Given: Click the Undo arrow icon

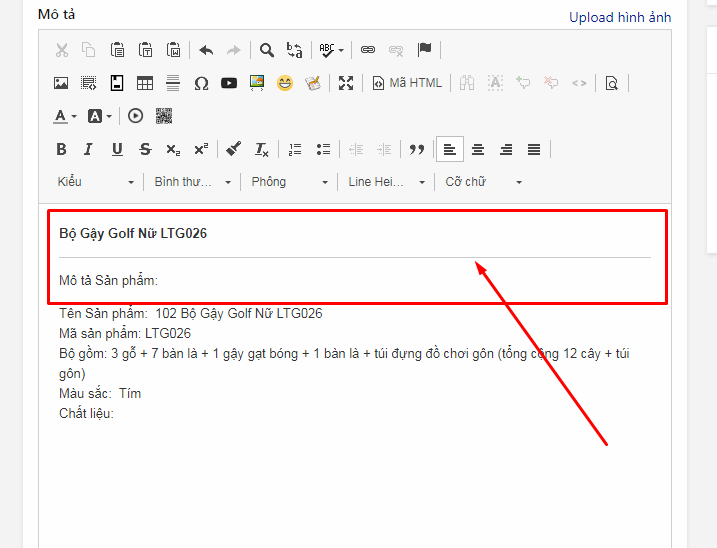Looking at the screenshot, I should pyautogui.click(x=206, y=50).
